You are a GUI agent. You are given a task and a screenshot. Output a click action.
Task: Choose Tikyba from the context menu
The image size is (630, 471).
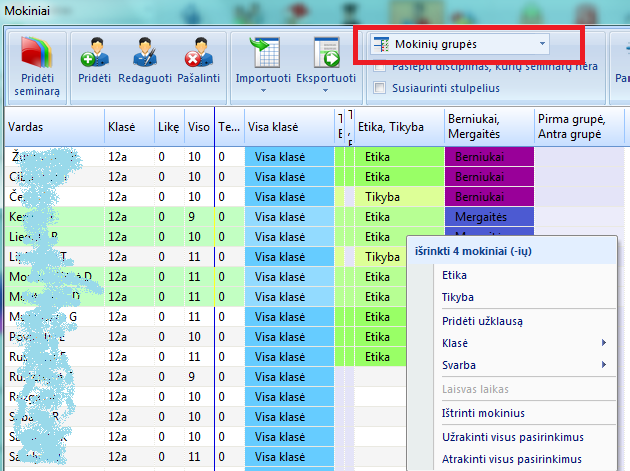[x=457, y=297]
